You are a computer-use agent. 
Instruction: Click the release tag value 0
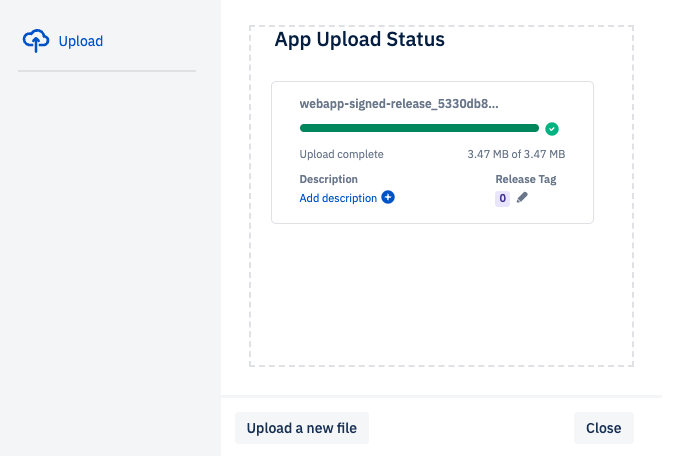tap(502, 198)
